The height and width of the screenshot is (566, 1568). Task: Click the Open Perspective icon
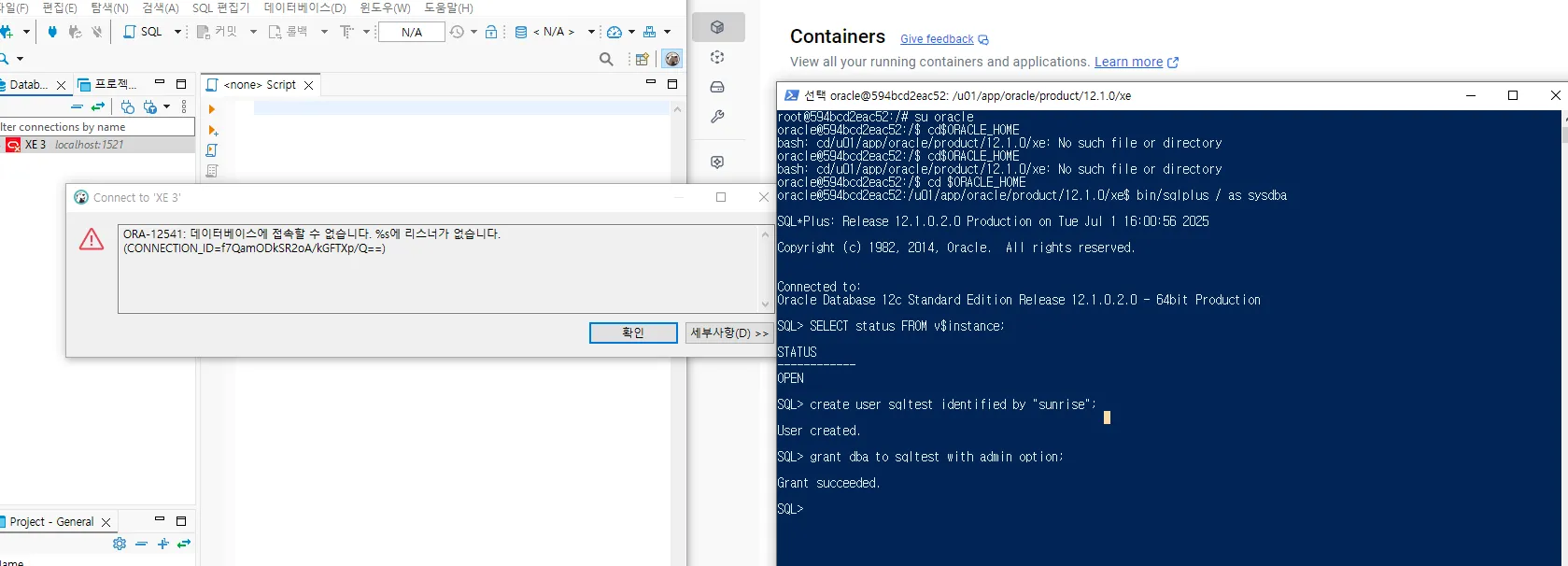pyautogui.click(x=643, y=60)
